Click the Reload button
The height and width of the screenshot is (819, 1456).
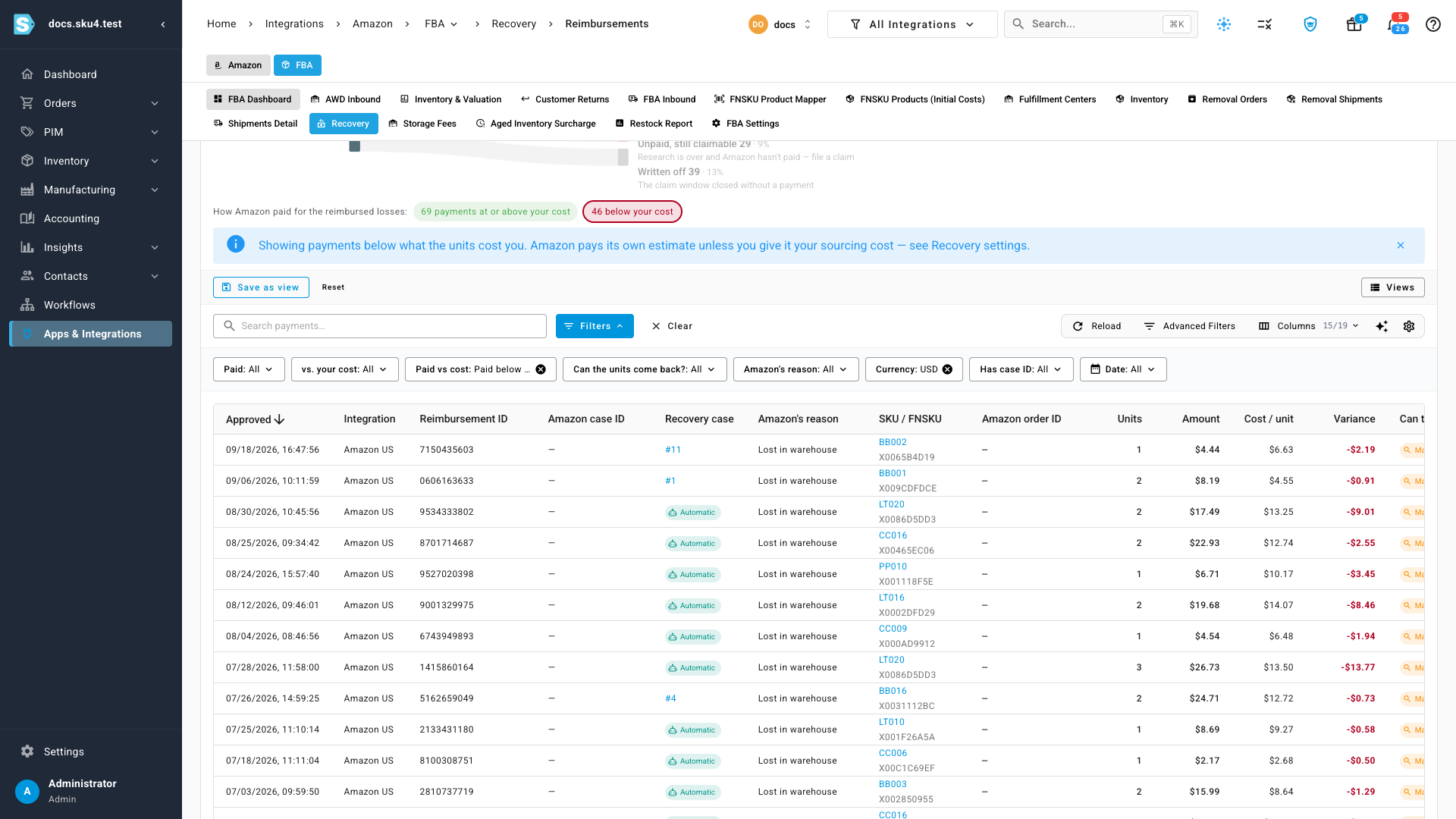point(1097,326)
